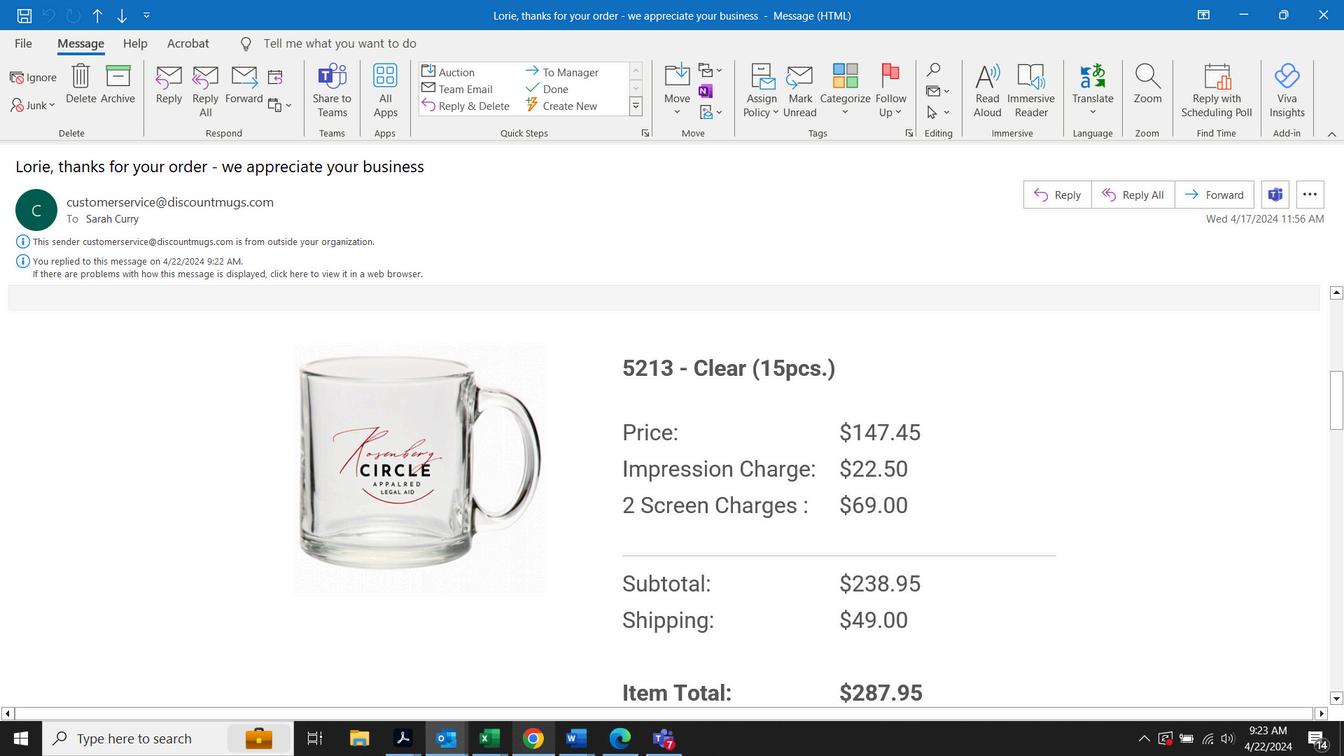Switch to the Message ribbon tab
The height and width of the screenshot is (756, 1344).
click(x=81, y=44)
